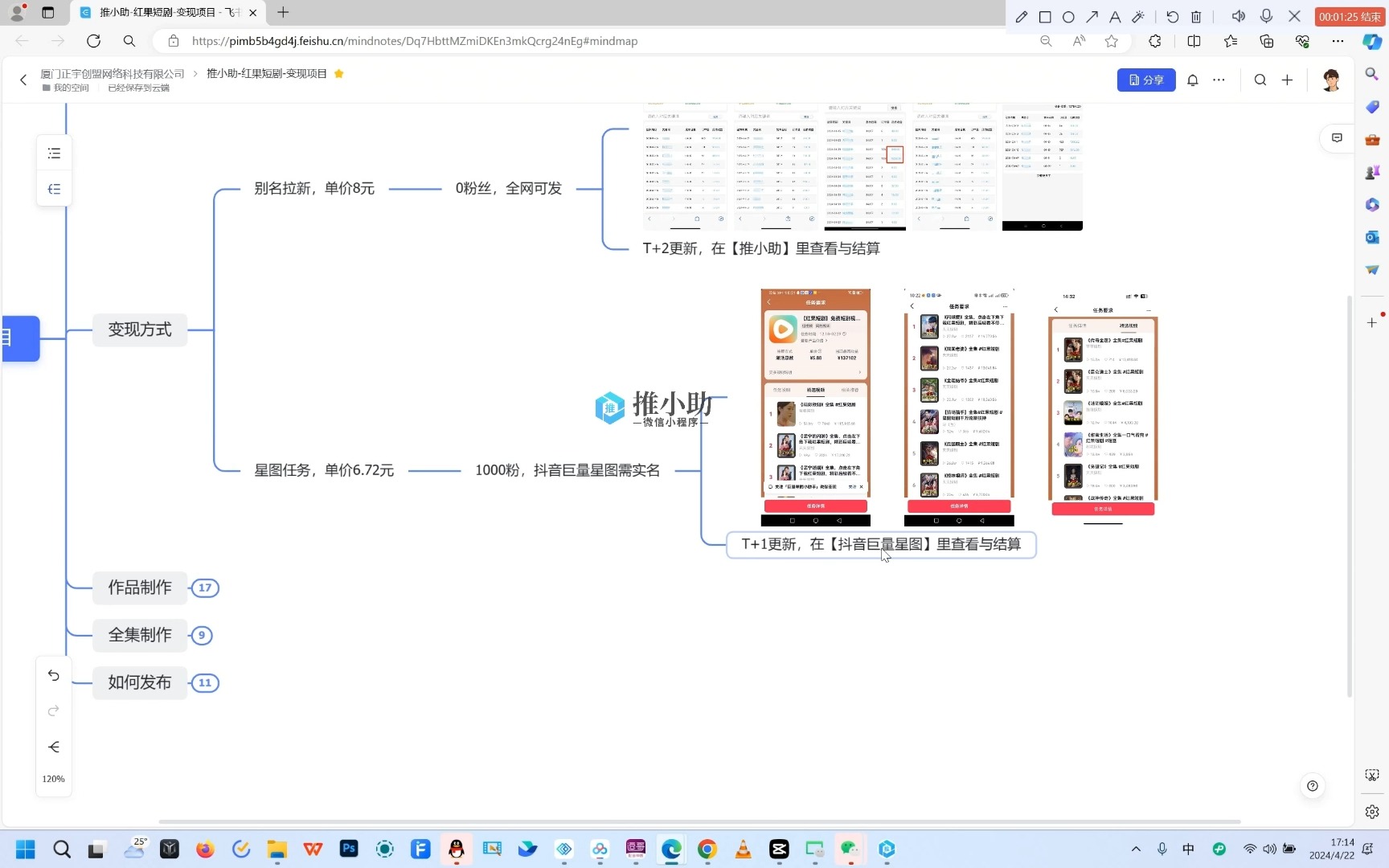
Task: Expand the 全集制作 node with 9 children
Action: pyautogui.click(x=202, y=635)
